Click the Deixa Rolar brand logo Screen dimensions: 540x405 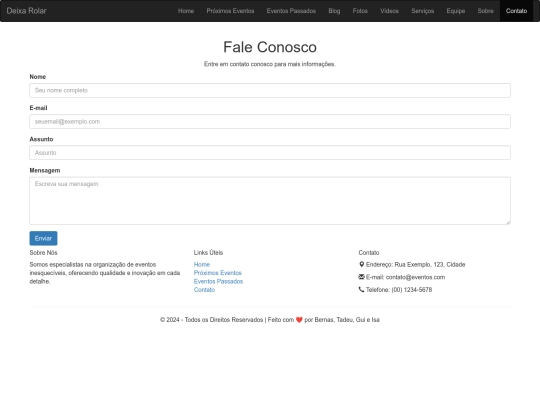click(26, 11)
